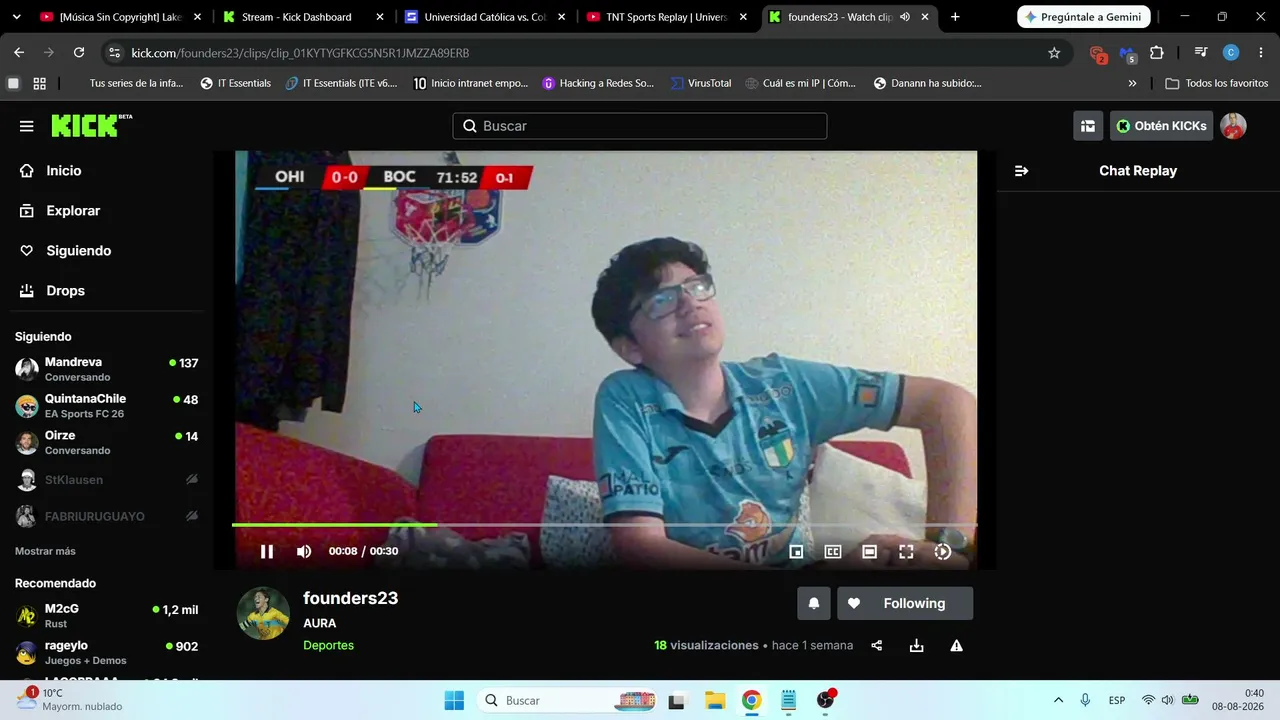The image size is (1280, 720).
Task: Click the Kick search field
Action: click(x=640, y=126)
